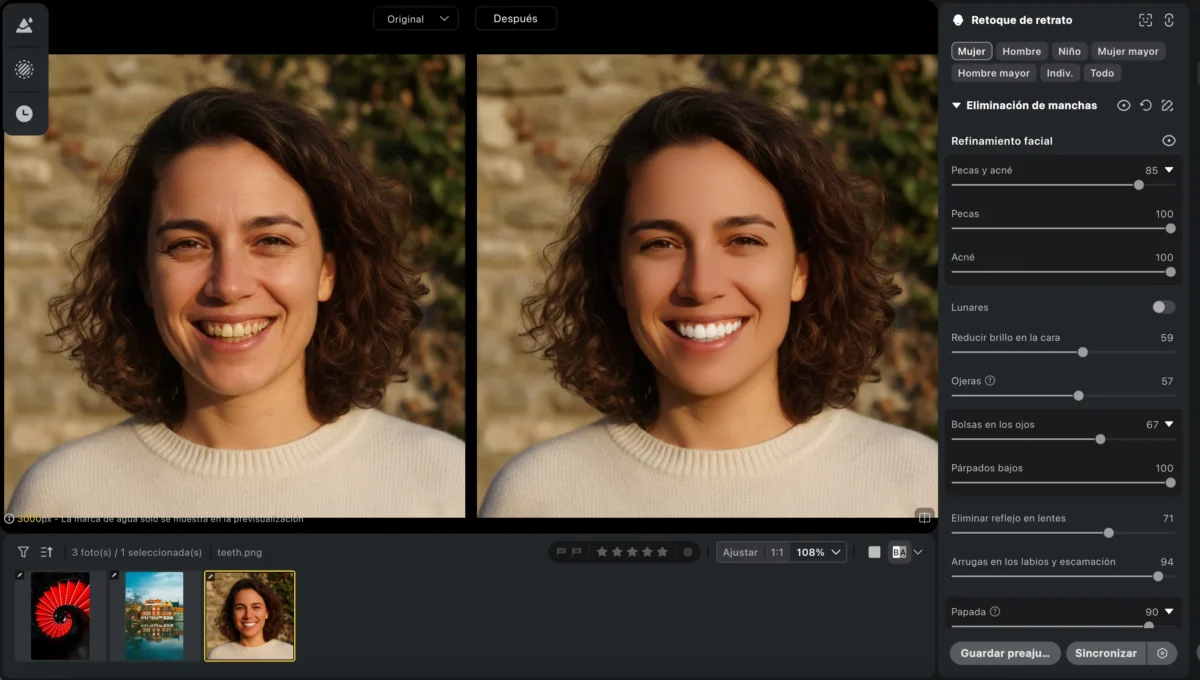Viewport: 1200px width, 680px height.
Task: Toggle visibility eye for Eliminación de manchas
Action: pyautogui.click(x=1124, y=105)
